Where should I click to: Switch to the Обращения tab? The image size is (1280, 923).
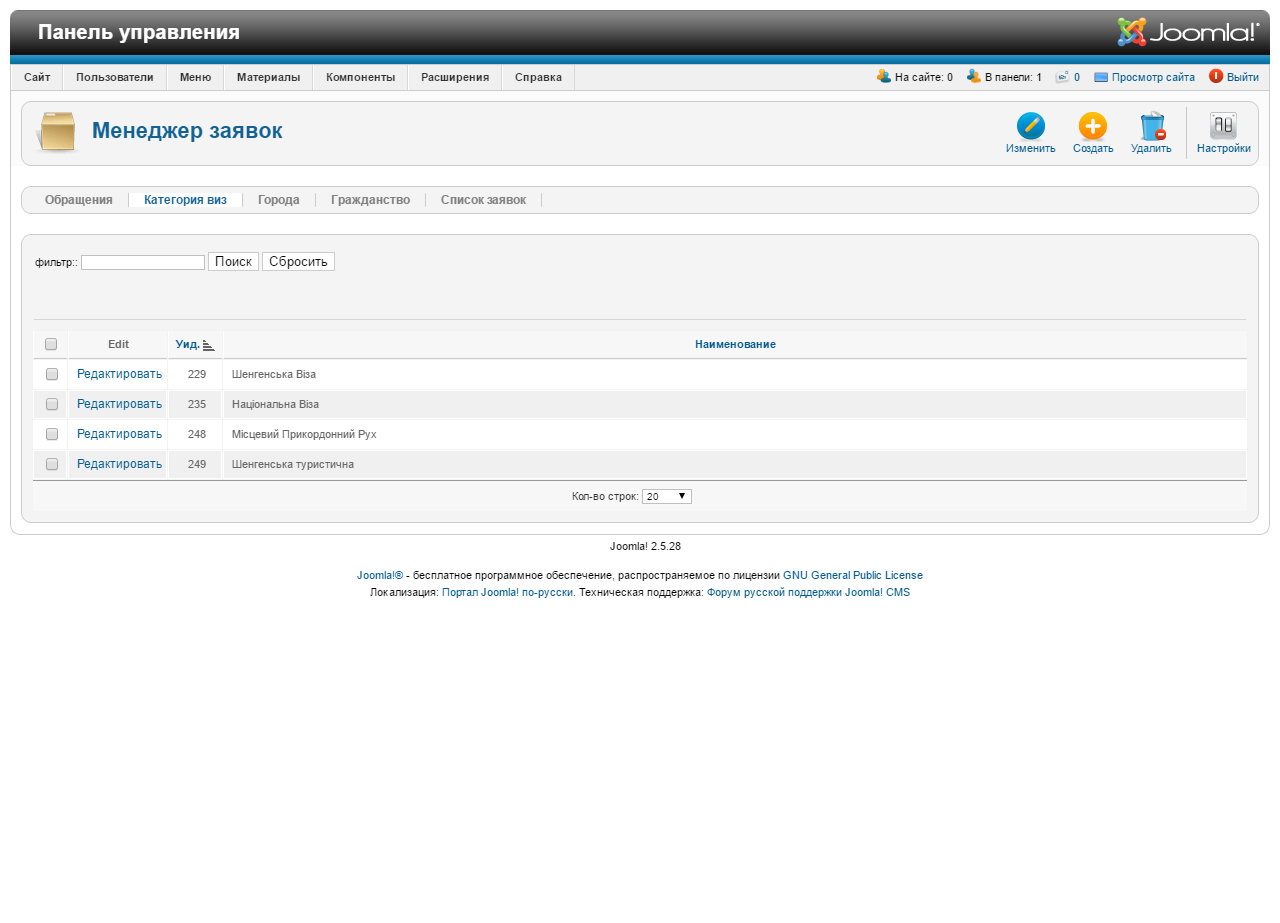[x=79, y=200]
